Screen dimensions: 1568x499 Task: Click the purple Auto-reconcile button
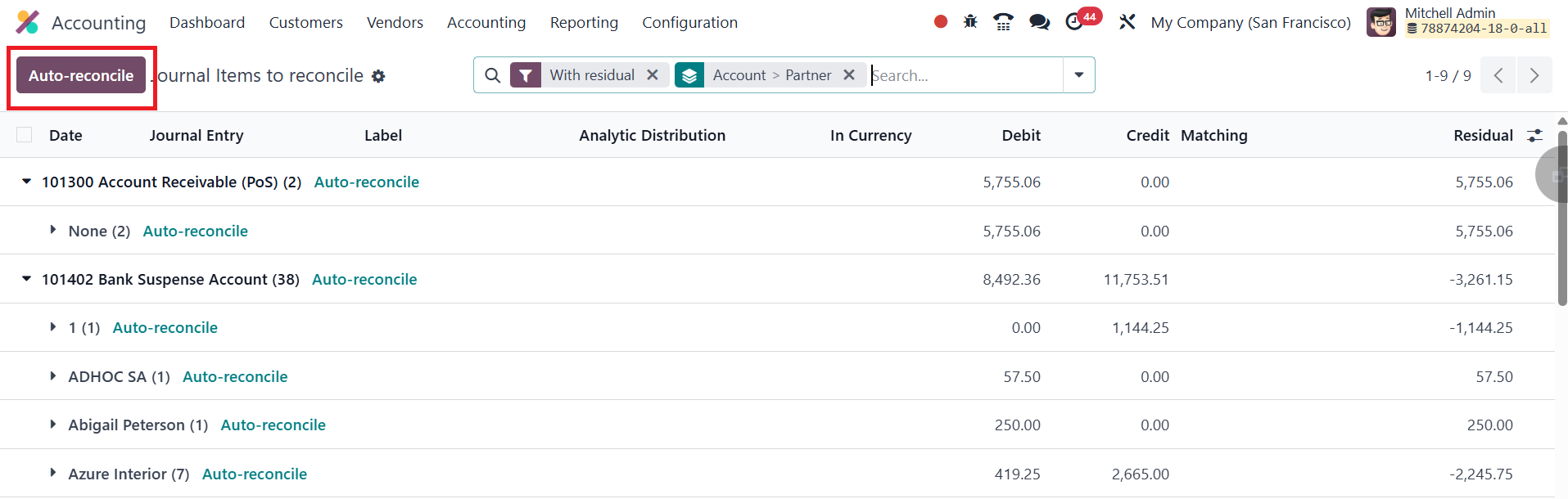(x=81, y=75)
